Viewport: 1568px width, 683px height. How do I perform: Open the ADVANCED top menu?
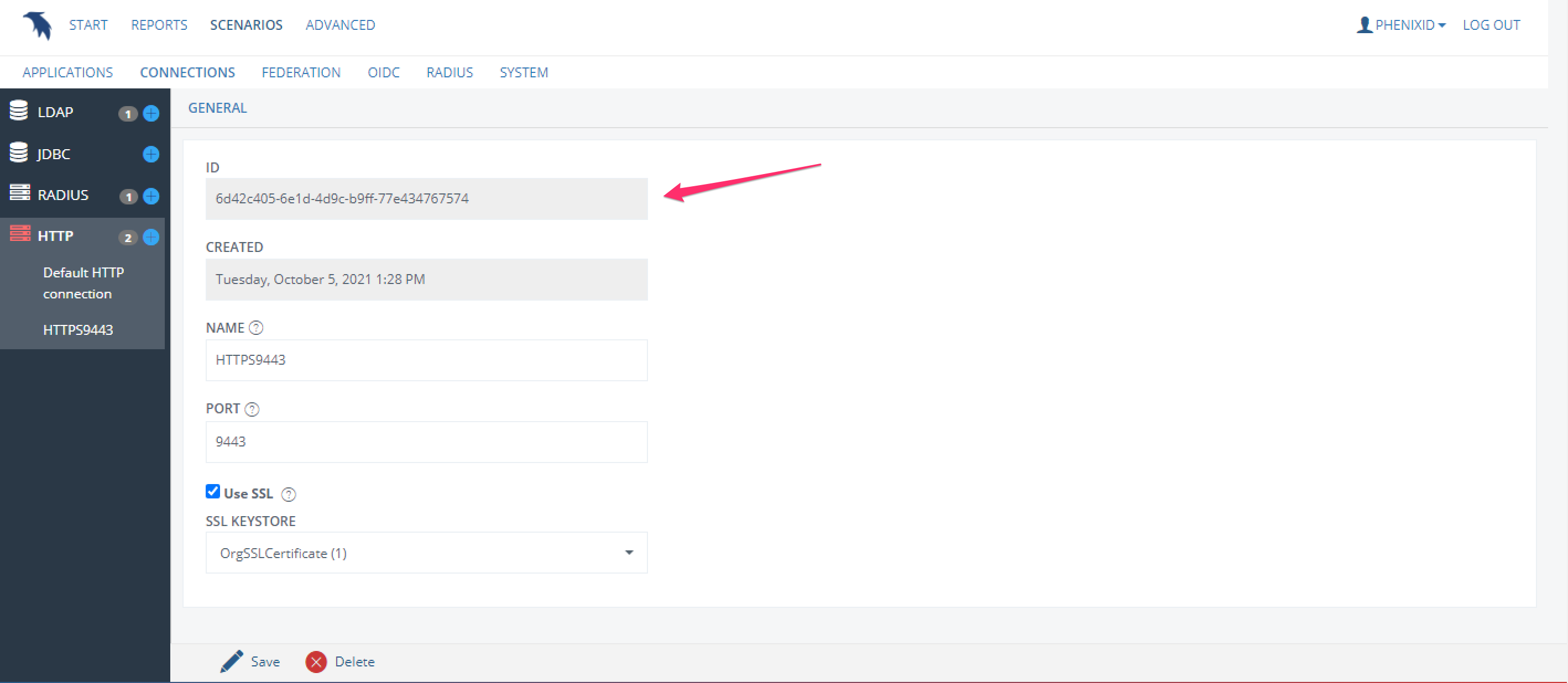pos(340,25)
